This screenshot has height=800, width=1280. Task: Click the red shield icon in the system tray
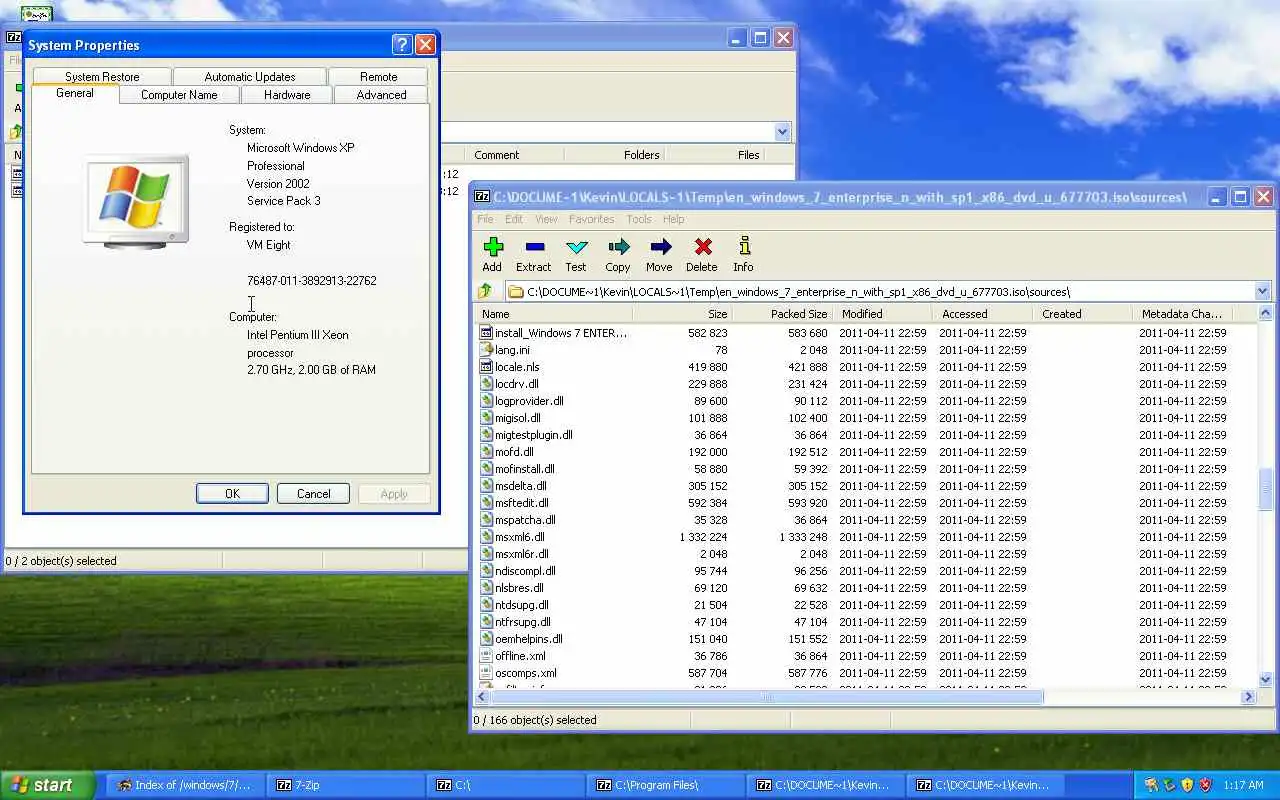point(1205,785)
